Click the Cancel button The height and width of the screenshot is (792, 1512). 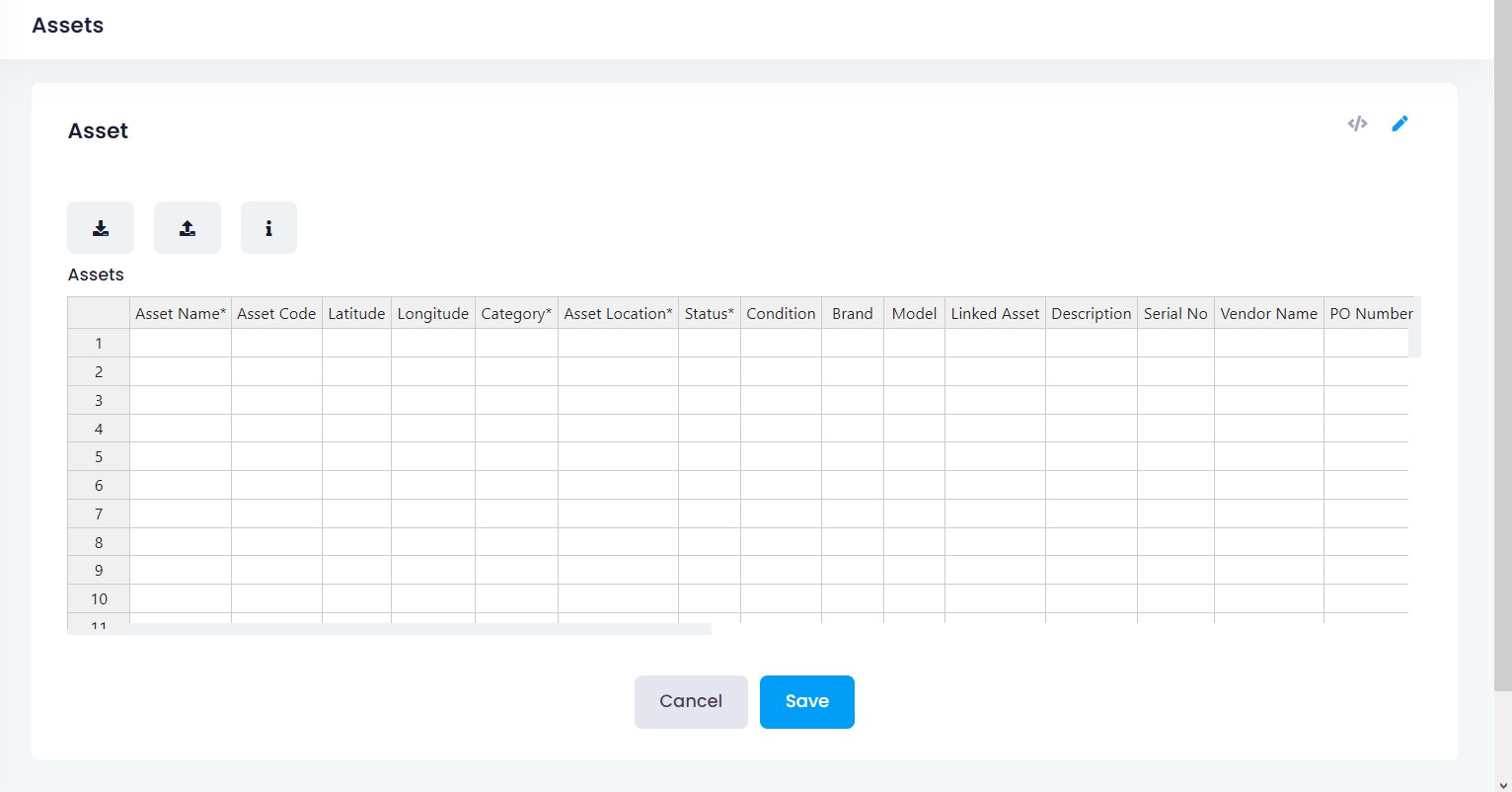pos(691,702)
